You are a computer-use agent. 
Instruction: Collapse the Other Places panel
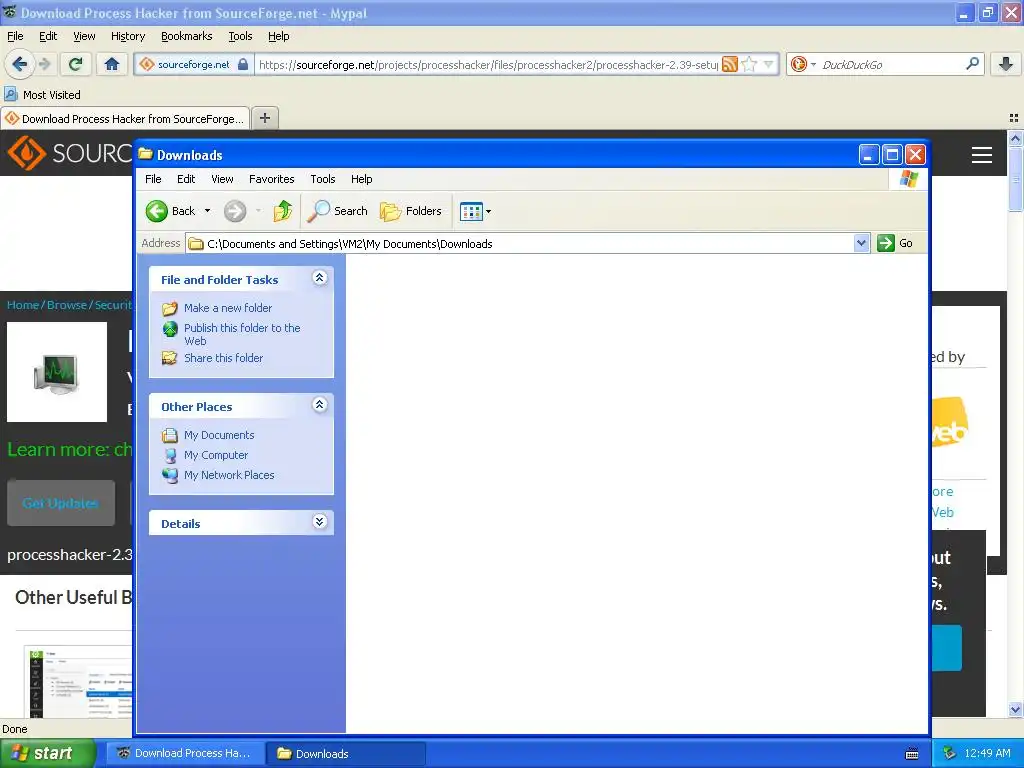tap(319, 405)
